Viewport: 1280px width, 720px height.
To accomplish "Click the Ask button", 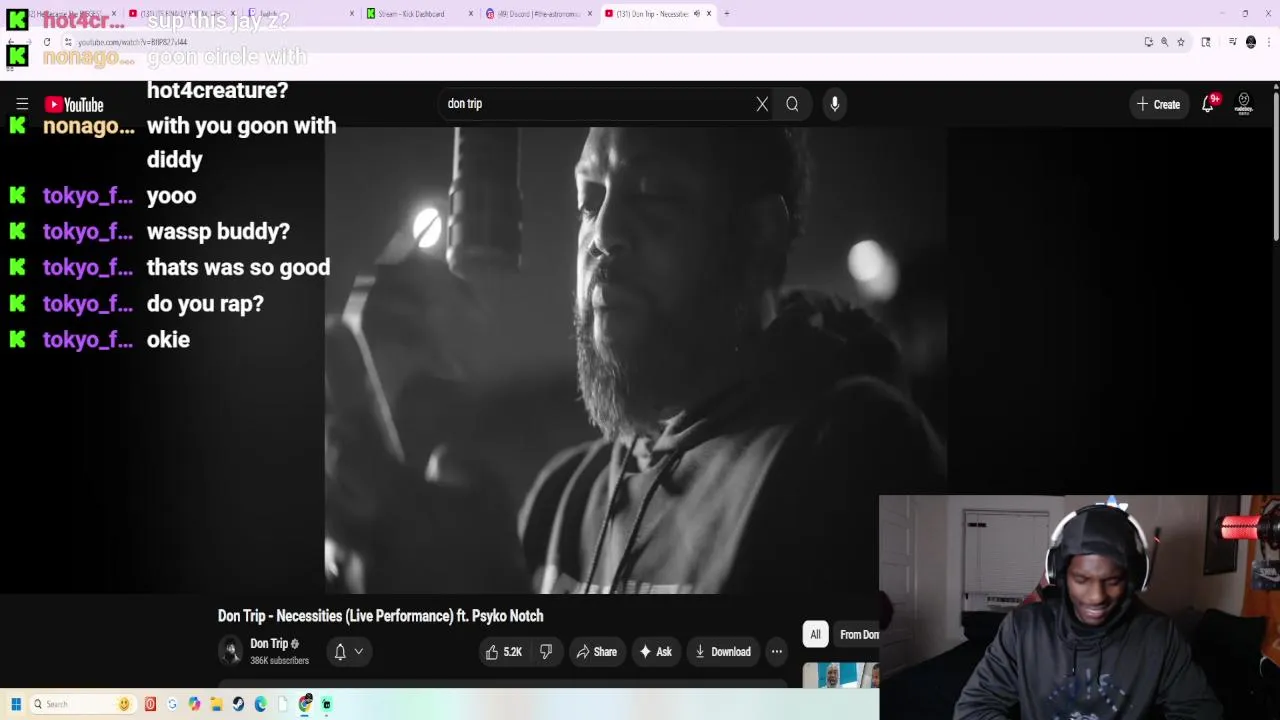I will (655, 652).
